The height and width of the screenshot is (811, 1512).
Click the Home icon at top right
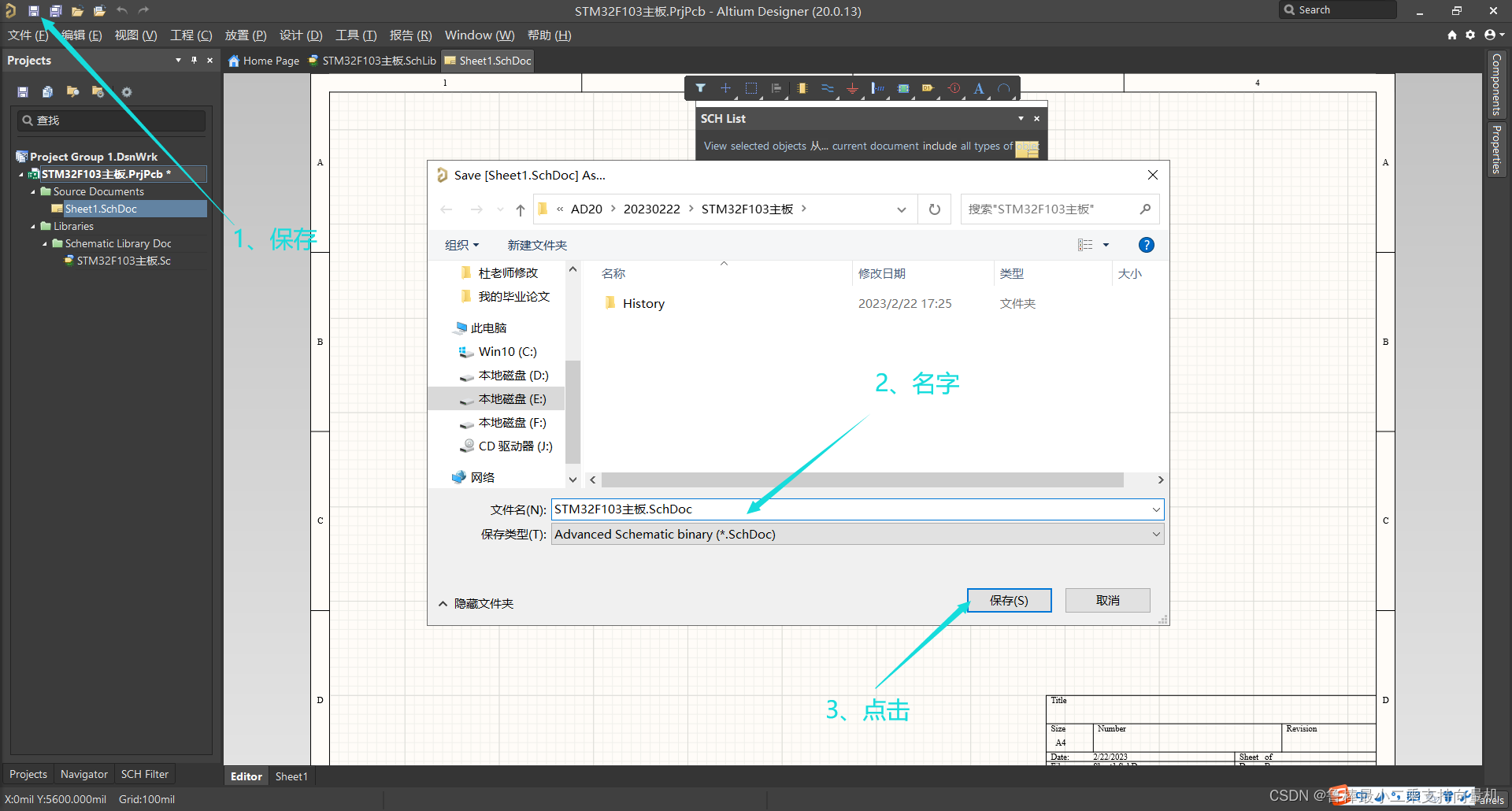tap(1452, 35)
